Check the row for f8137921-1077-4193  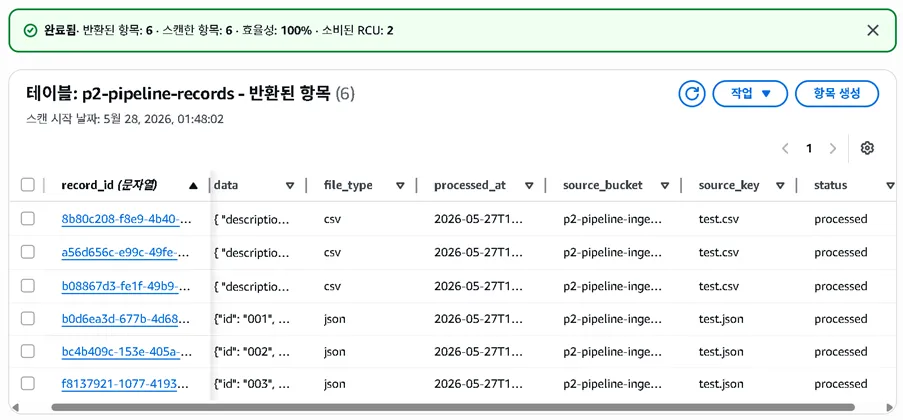tap(28, 383)
